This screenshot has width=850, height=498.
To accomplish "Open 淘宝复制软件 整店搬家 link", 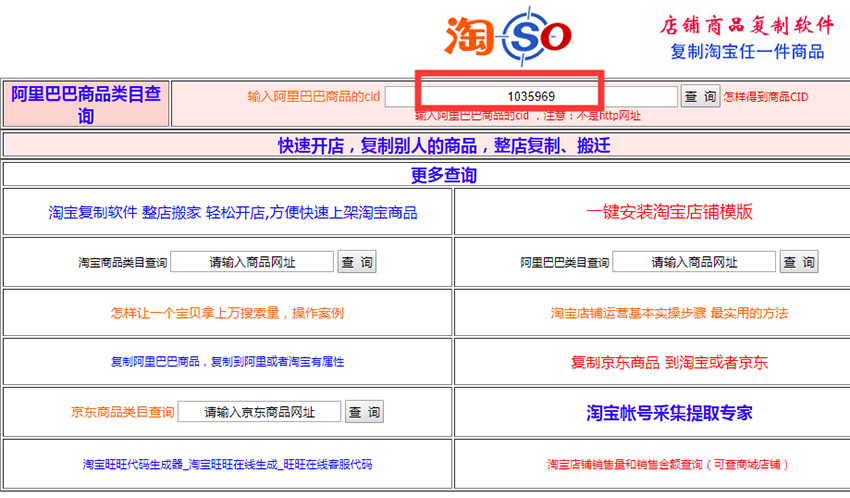I will coord(233,212).
